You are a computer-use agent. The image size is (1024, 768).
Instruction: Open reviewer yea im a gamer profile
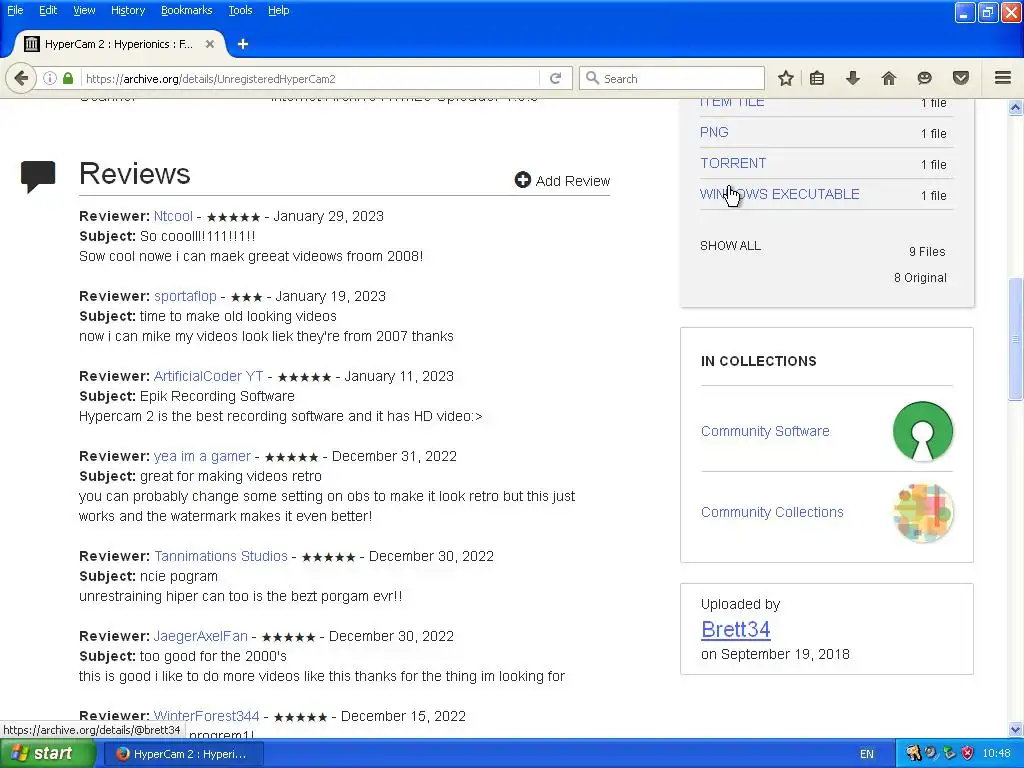pyautogui.click(x=202, y=456)
